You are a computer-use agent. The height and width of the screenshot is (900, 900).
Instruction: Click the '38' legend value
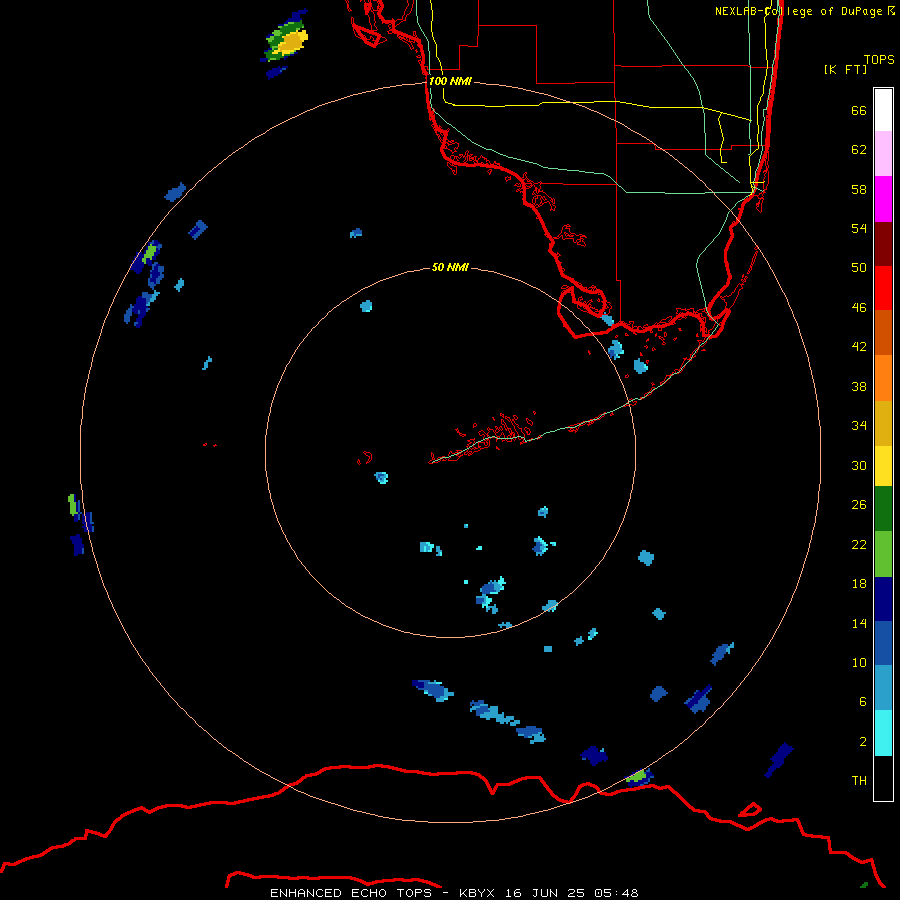click(x=859, y=386)
